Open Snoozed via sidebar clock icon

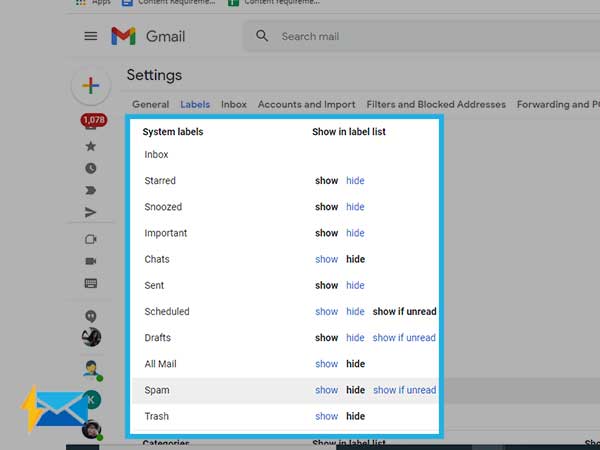[x=91, y=168]
